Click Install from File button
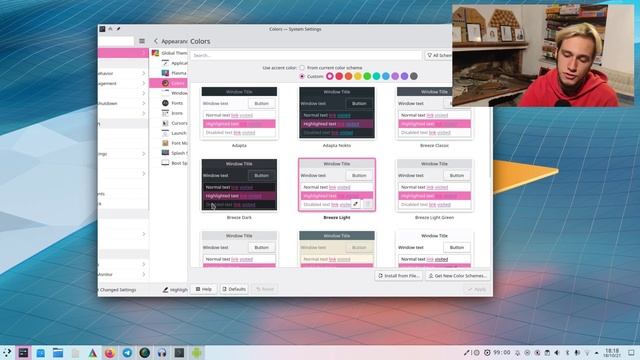This screenshot has height=360, width=640. click(x=398, y=276)
